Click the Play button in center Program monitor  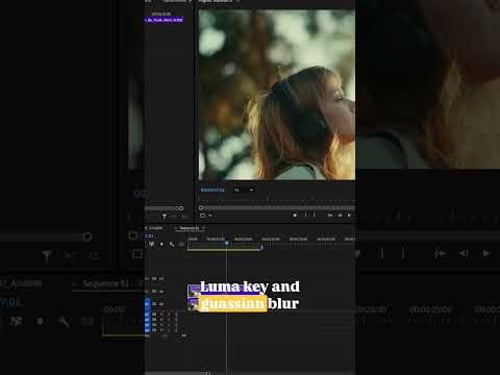[349, 215]
